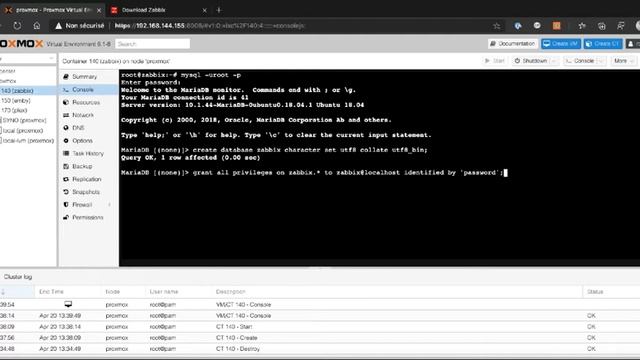Click the Shutdown button
Viewport: 640px width, 360px height.
tap(531, 61)
